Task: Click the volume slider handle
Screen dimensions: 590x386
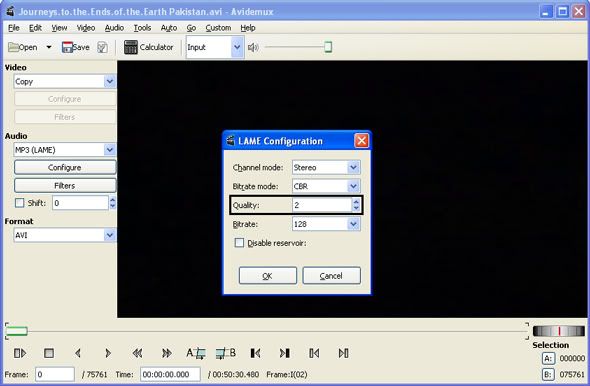Action: [328, 47]
